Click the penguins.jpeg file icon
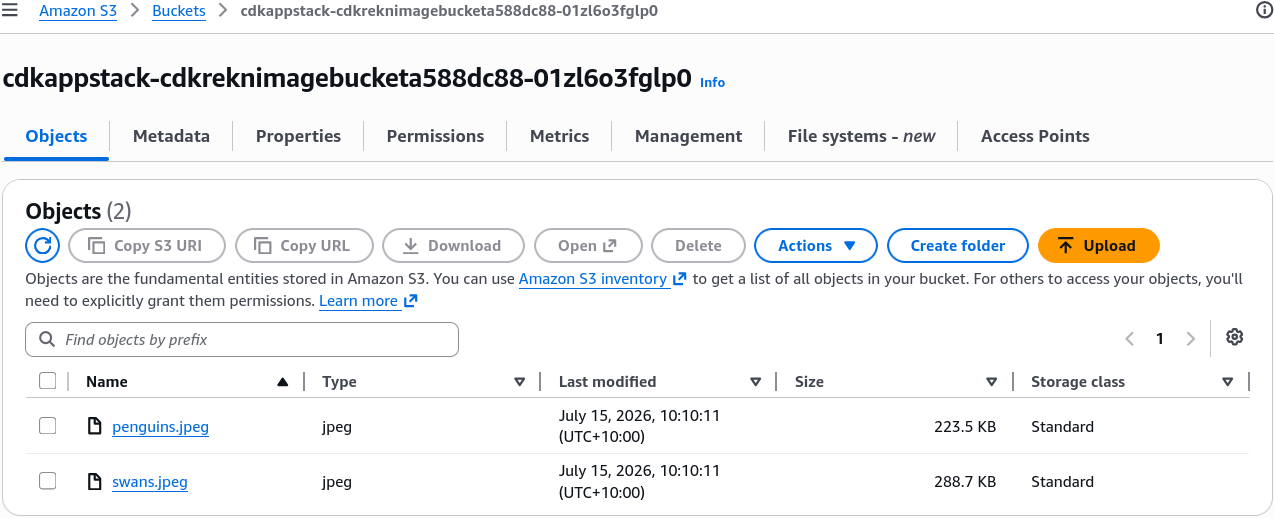Image resolution: width=1274 pixels, height=518 pixels. 94,427
